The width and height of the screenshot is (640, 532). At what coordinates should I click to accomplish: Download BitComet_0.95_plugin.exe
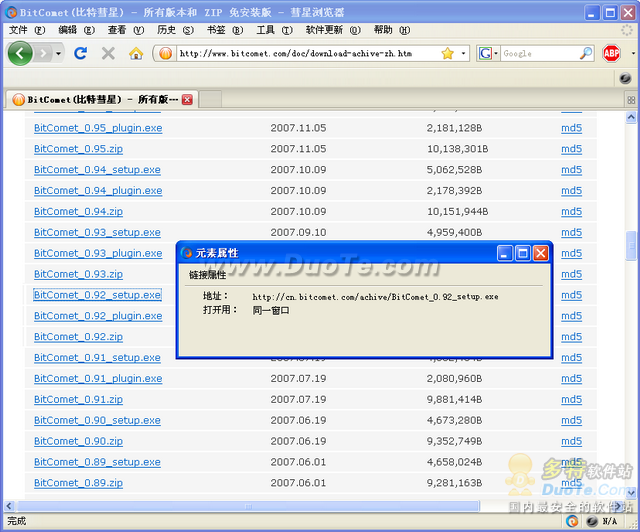[x=98, y=128]
